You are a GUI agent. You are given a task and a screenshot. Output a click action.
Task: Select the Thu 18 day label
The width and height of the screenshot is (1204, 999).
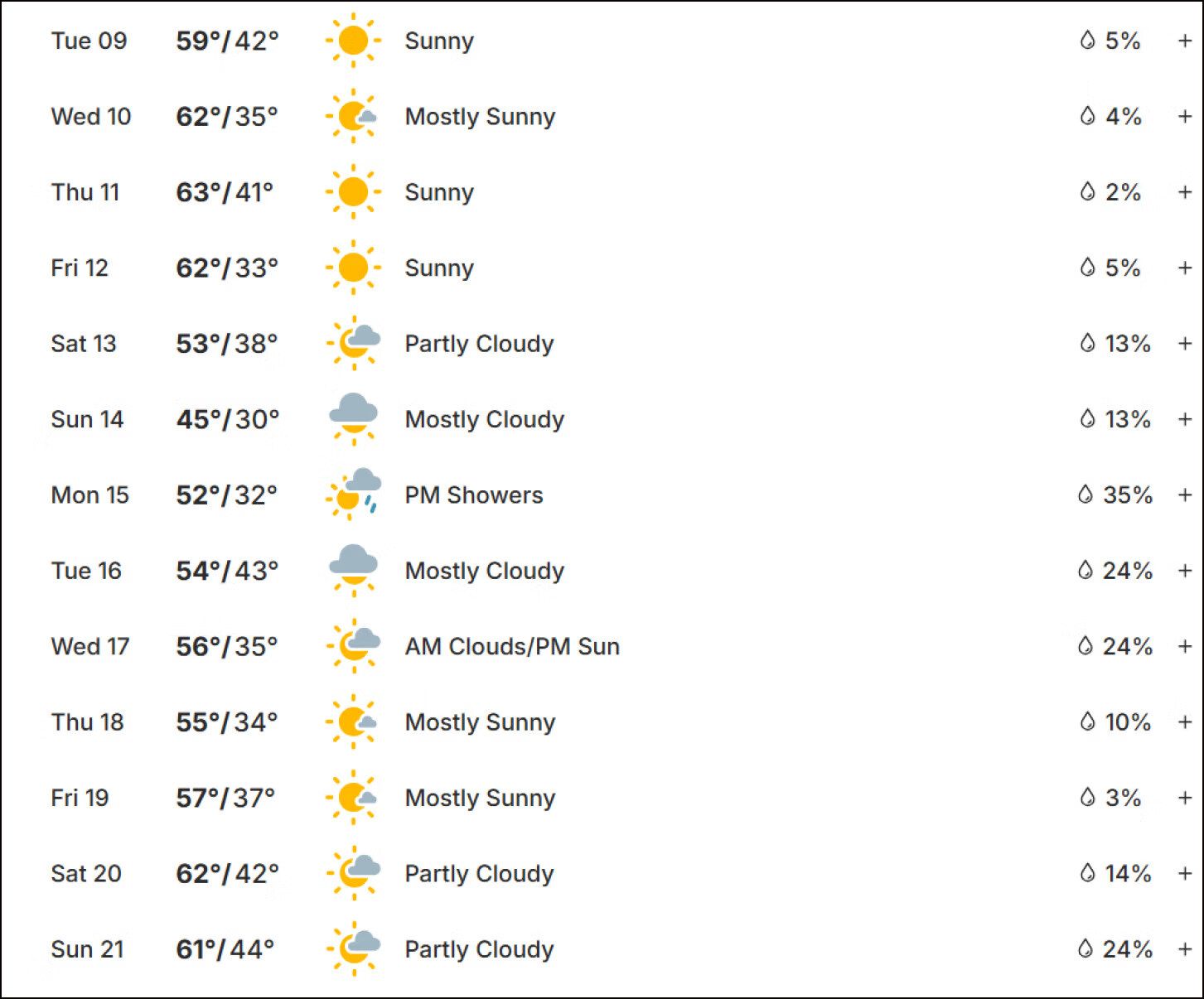(87, 721)
